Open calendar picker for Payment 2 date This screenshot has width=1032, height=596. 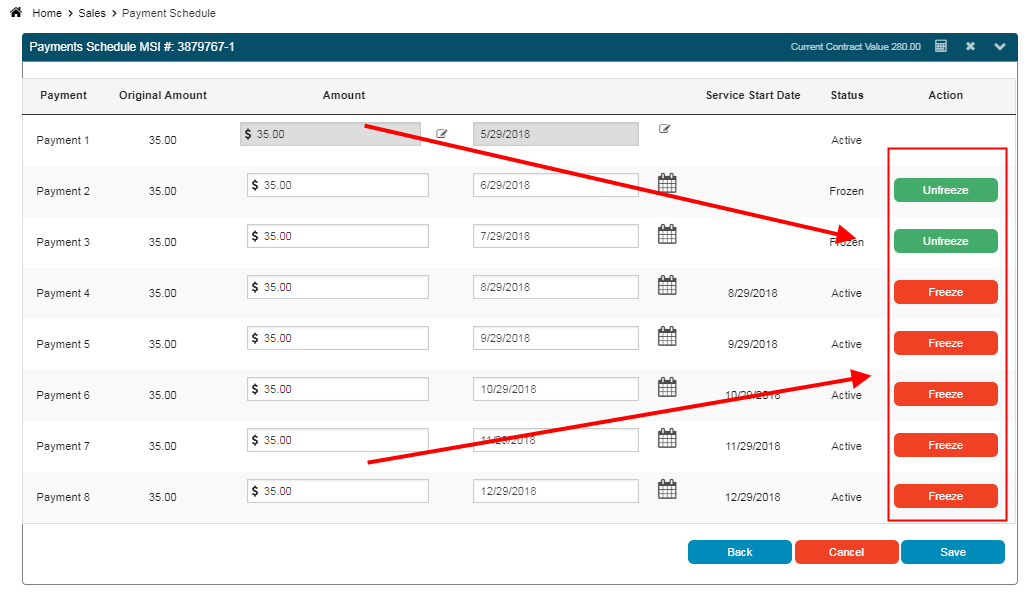667,183
